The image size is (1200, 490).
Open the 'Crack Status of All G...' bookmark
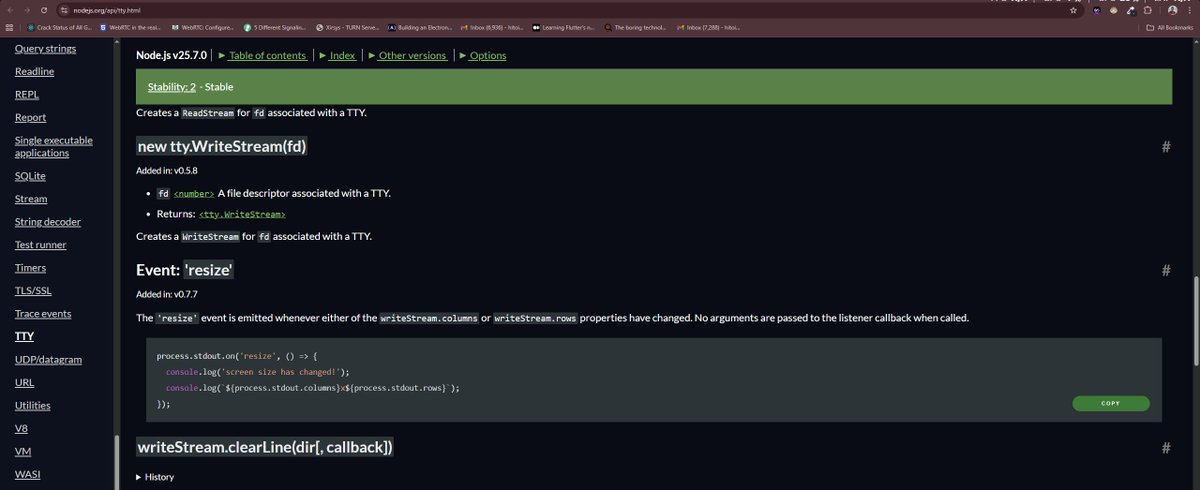[60, 27]
